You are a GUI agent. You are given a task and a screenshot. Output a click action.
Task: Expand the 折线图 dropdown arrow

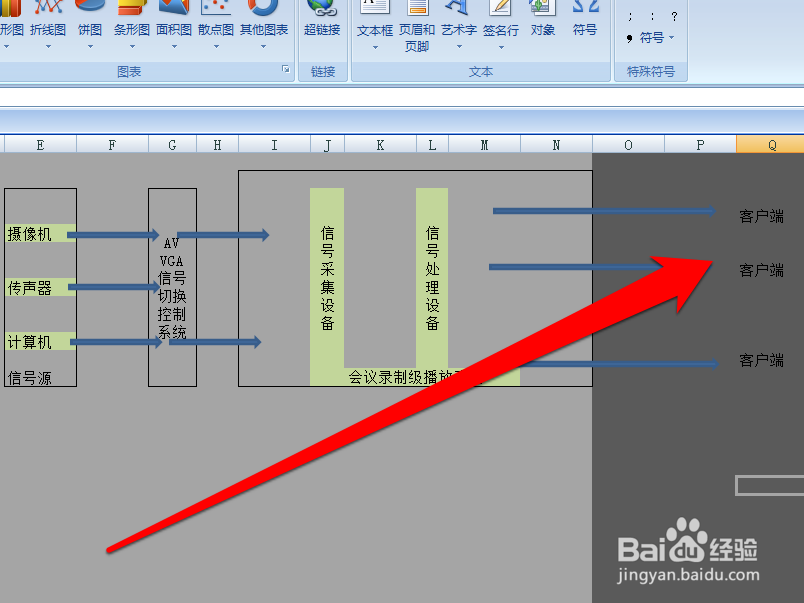point(48,47)
